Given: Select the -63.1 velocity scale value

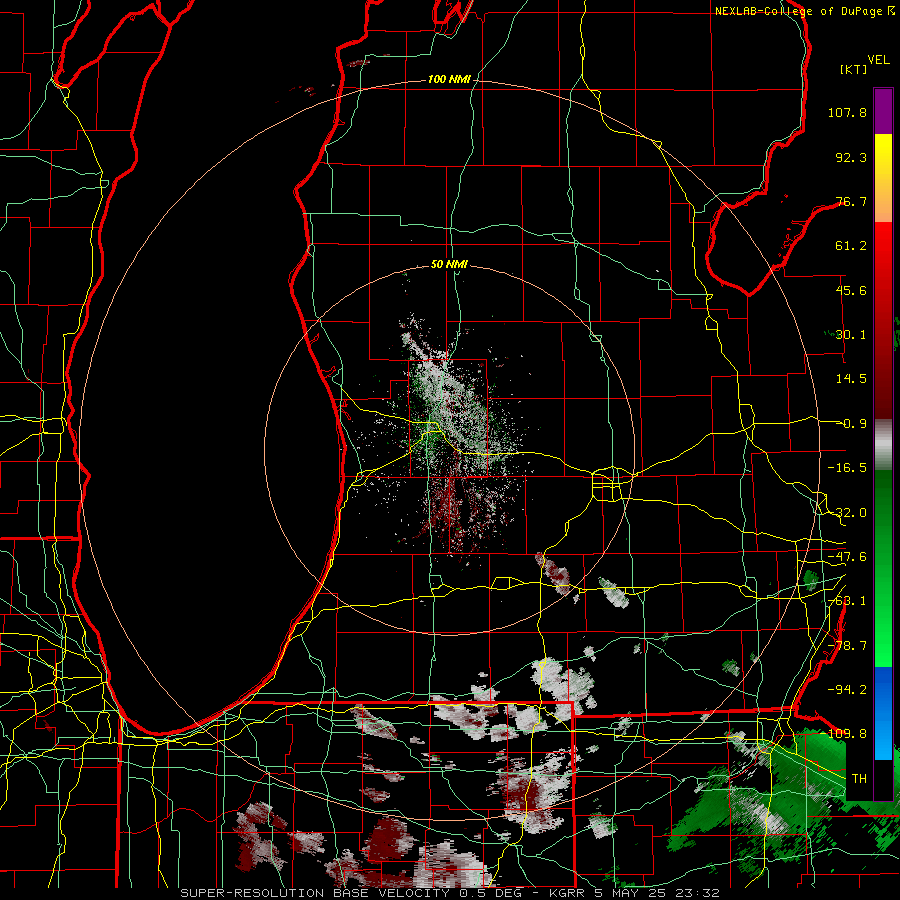Looking at the screenshot, I should (847, 601).
